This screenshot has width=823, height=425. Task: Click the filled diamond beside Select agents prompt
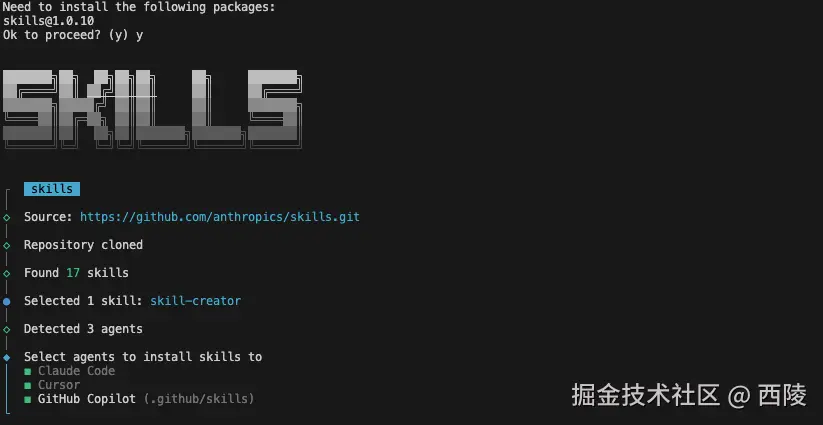pos(6,357)
